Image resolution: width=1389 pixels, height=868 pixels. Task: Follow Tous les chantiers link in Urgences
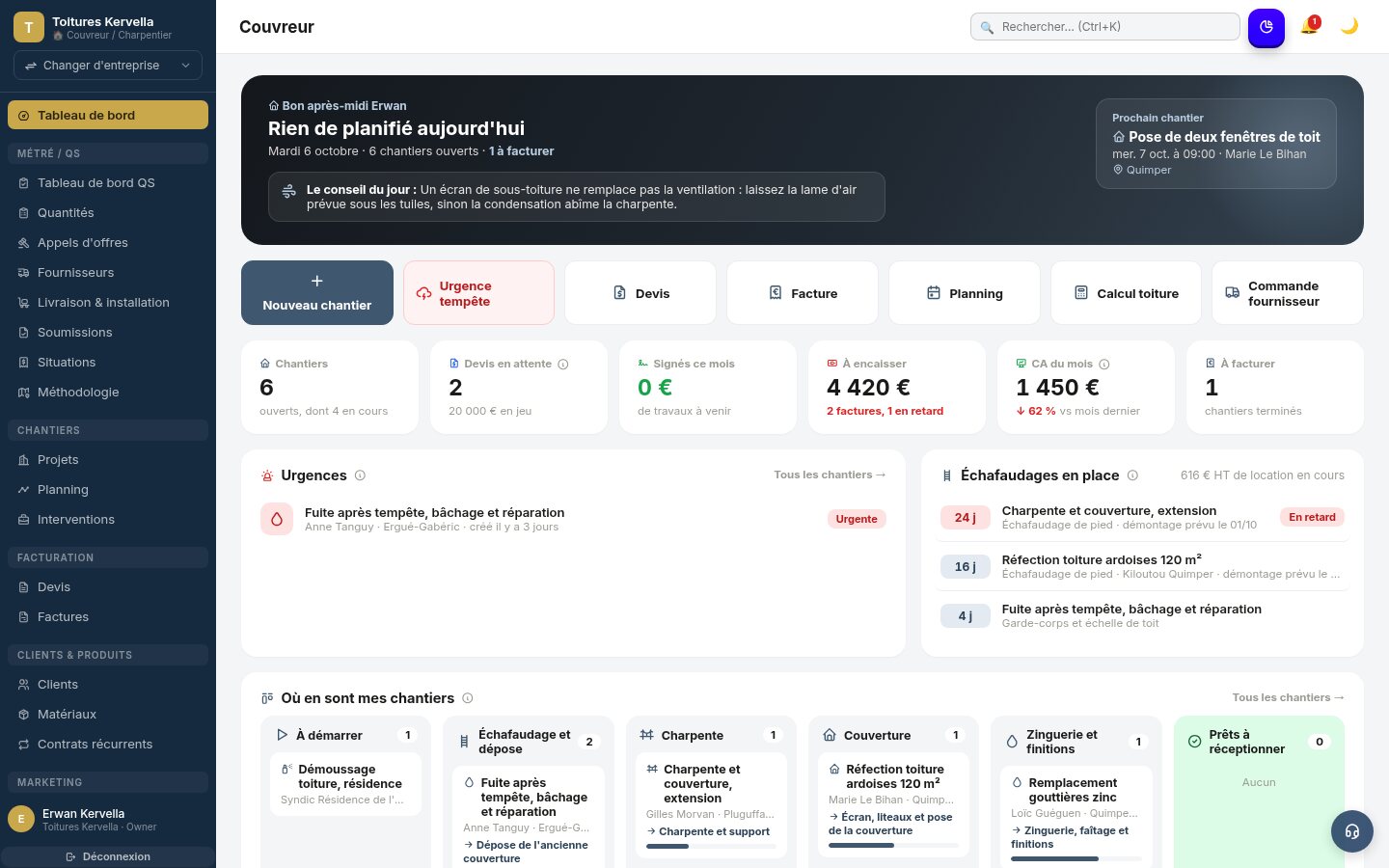pos(830,475)
